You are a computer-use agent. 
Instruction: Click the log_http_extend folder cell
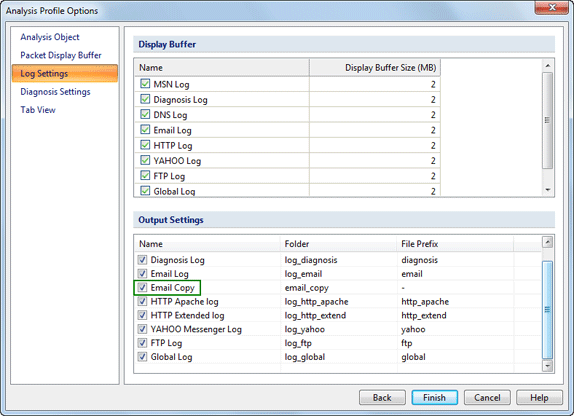[x=315, y=315]
